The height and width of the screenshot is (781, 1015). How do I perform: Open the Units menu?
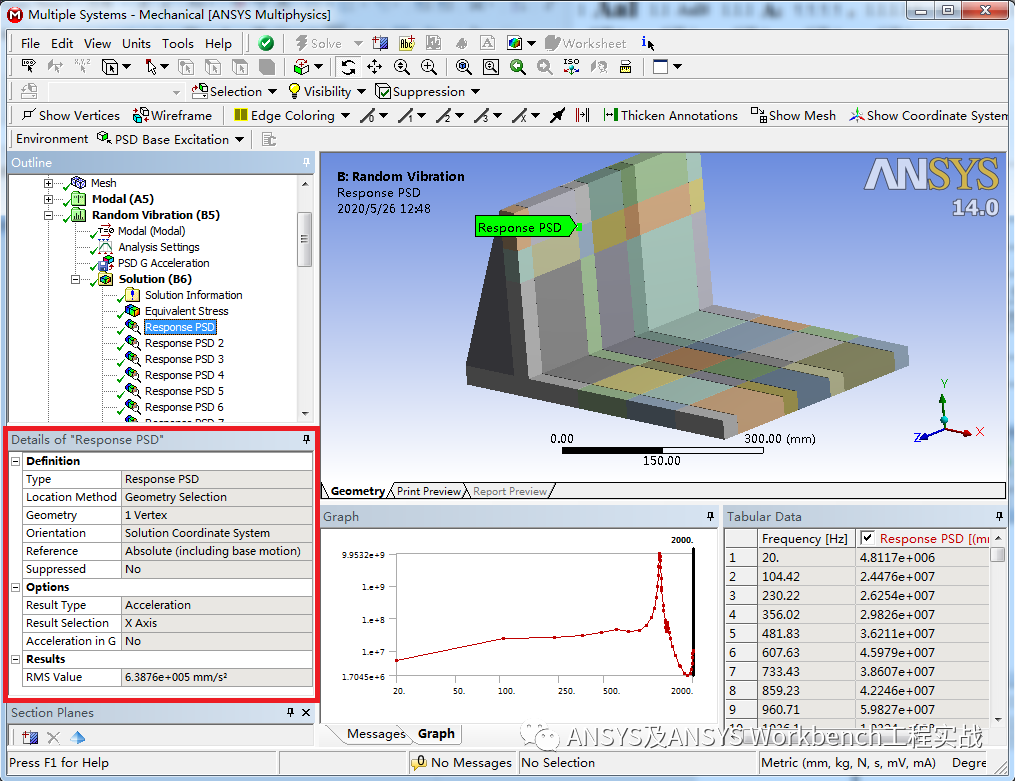(x=136, y=43)
